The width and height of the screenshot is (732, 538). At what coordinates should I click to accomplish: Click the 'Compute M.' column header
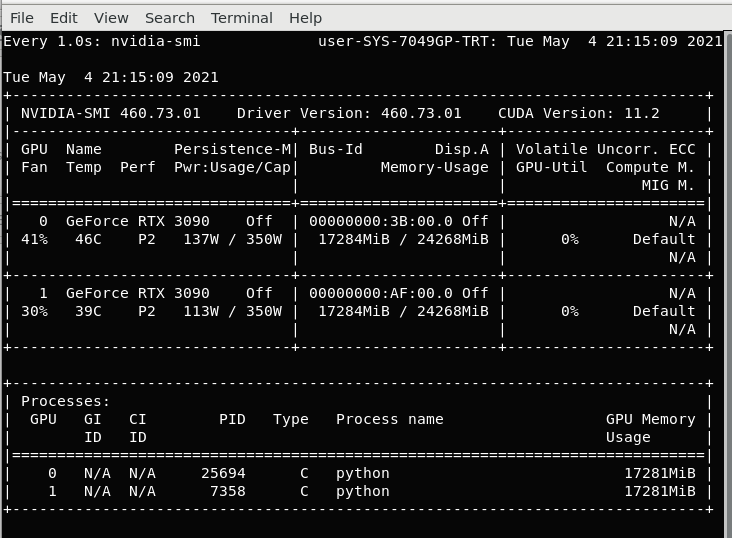[x=650, y=167]
